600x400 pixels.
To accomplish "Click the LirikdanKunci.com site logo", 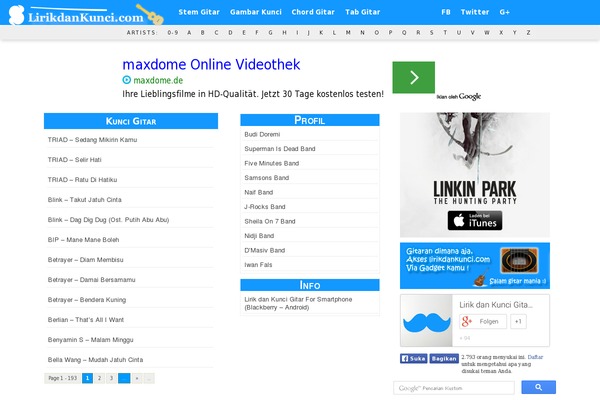I will click(x=86, y=15).
